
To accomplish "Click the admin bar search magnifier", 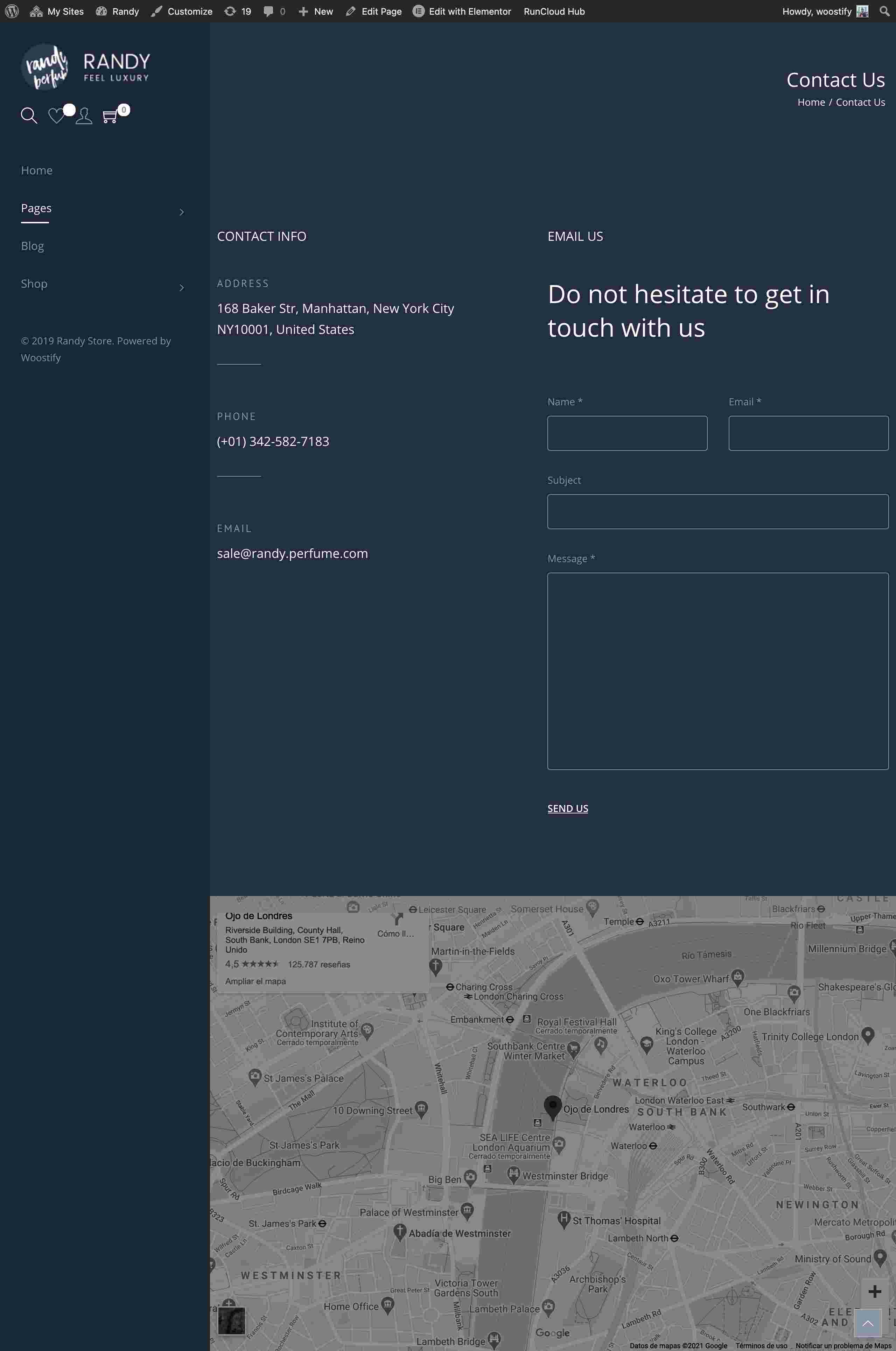I will (x=884, y=12).
